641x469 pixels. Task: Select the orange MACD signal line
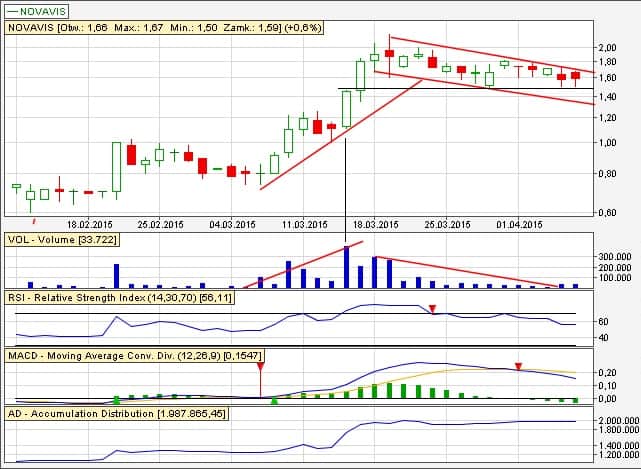coord(480,368)
